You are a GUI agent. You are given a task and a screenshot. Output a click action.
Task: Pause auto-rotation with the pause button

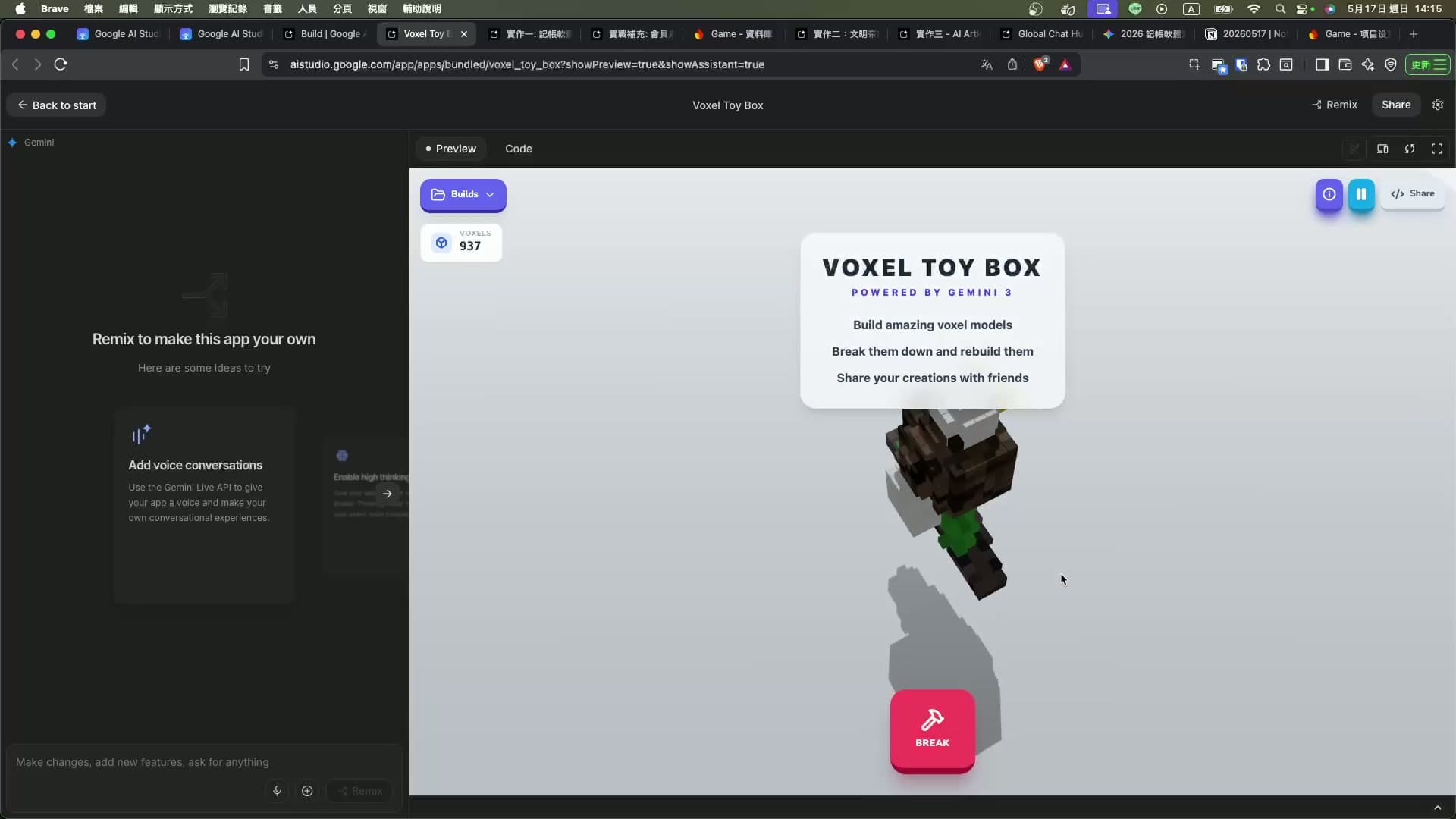pyautogui.click(x=1361, y=194)
